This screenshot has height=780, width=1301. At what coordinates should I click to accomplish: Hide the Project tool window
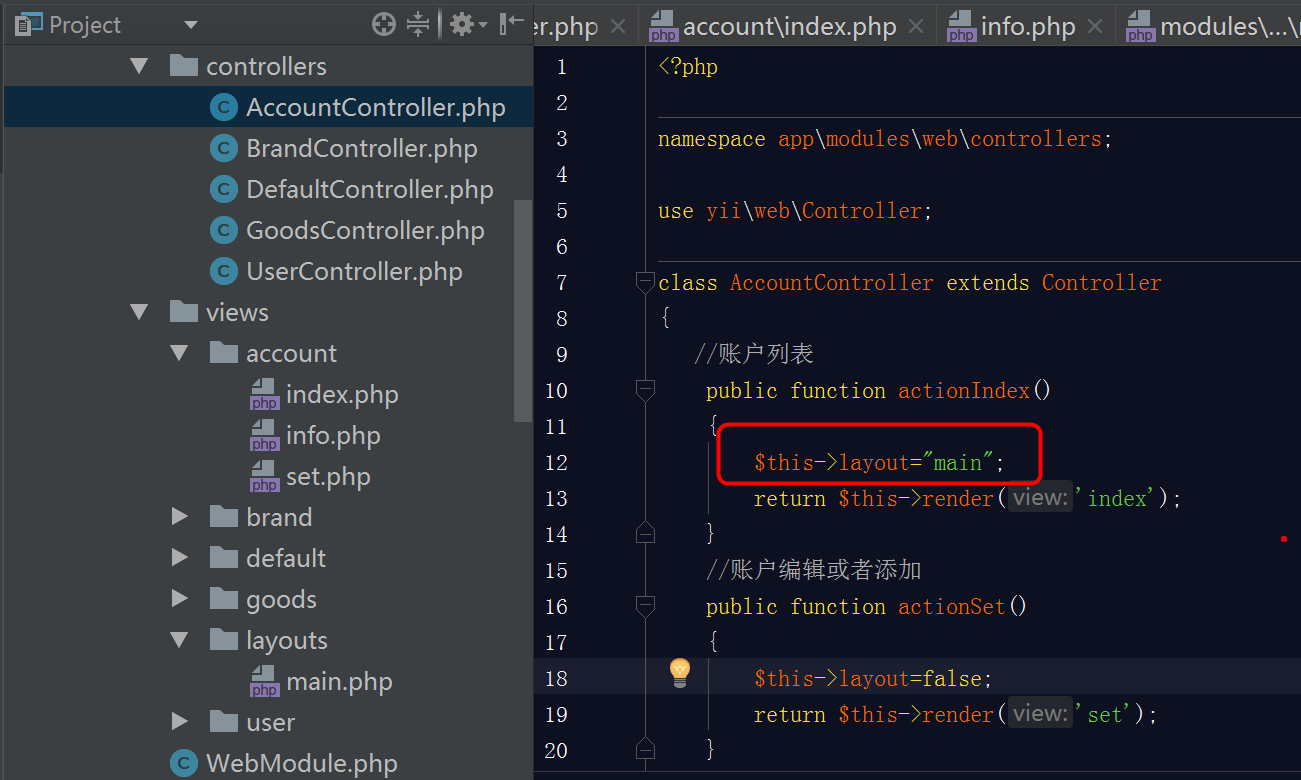(x=511, y=25)
